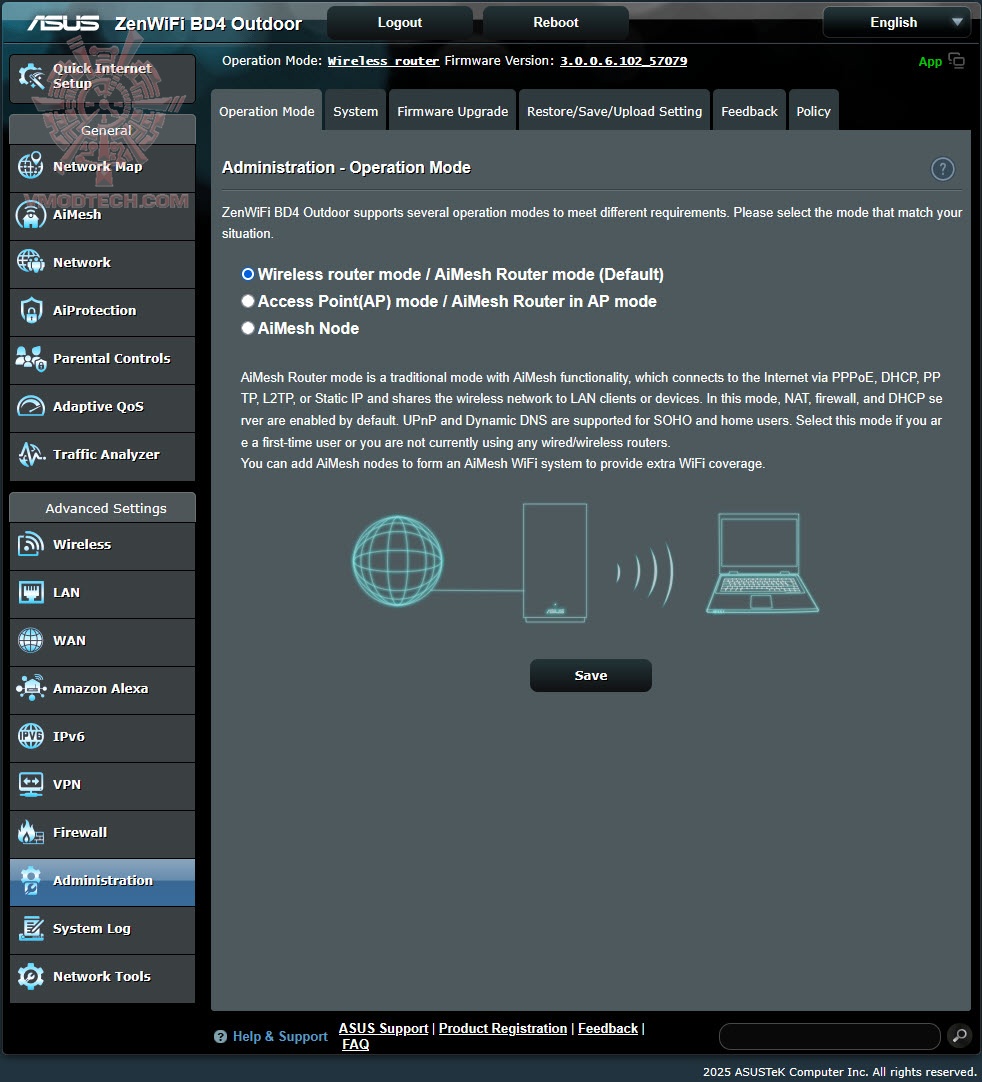Click the Help & Support question icon

(x=220, y=1036)
